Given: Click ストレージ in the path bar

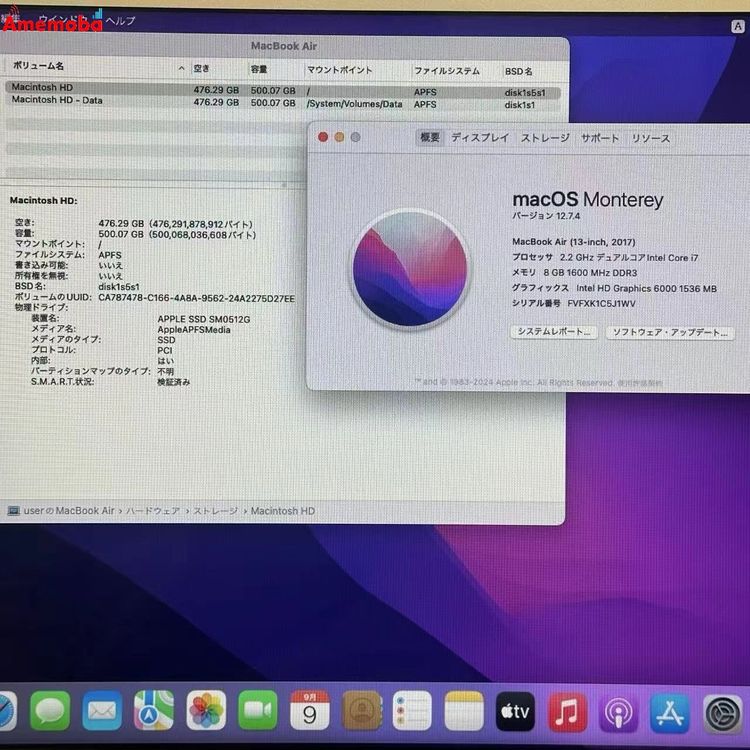Looking at the screenshot, I should 215,511.
